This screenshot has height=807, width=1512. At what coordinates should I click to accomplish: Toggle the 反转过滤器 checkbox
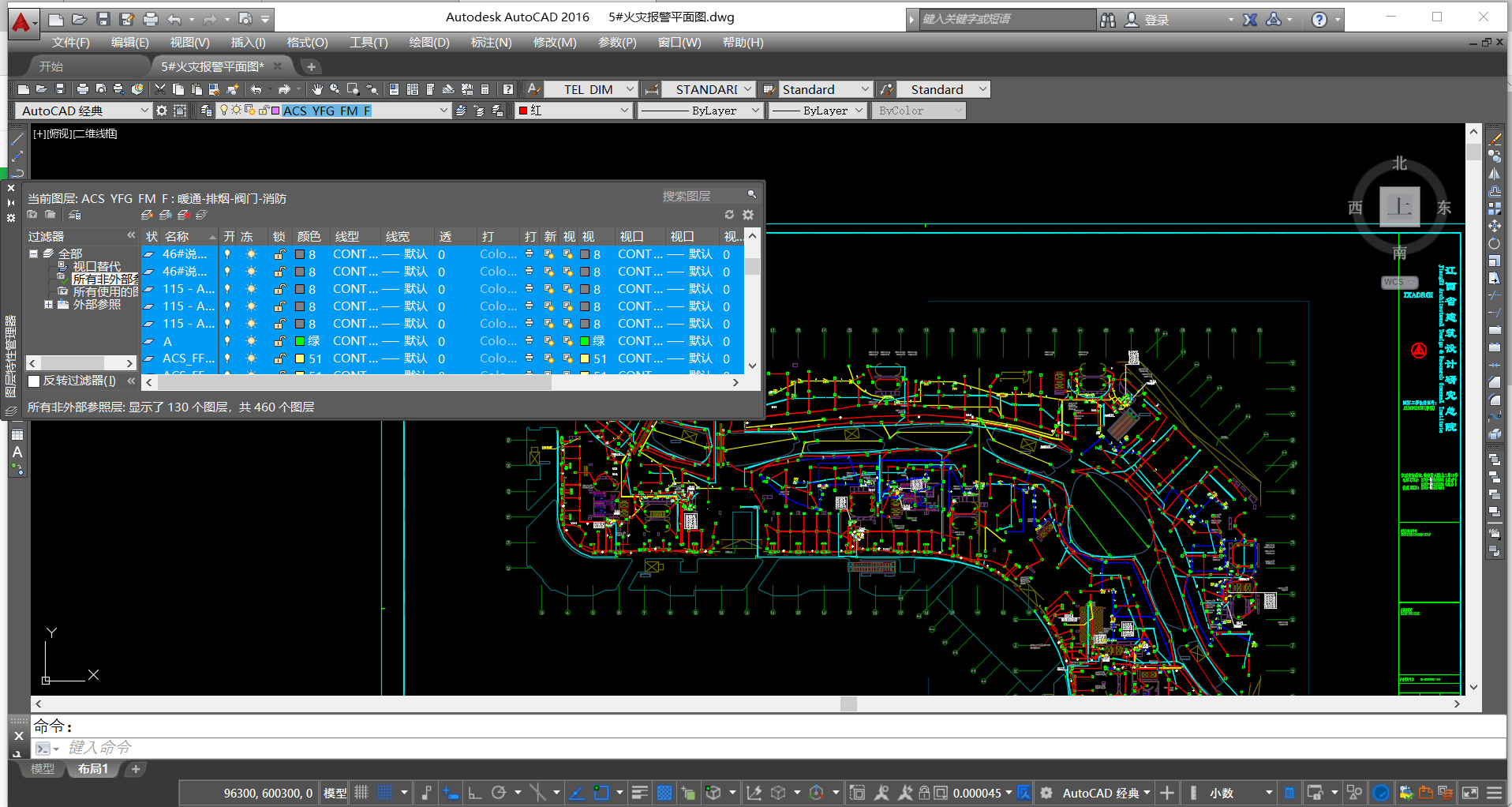(34, 381)
